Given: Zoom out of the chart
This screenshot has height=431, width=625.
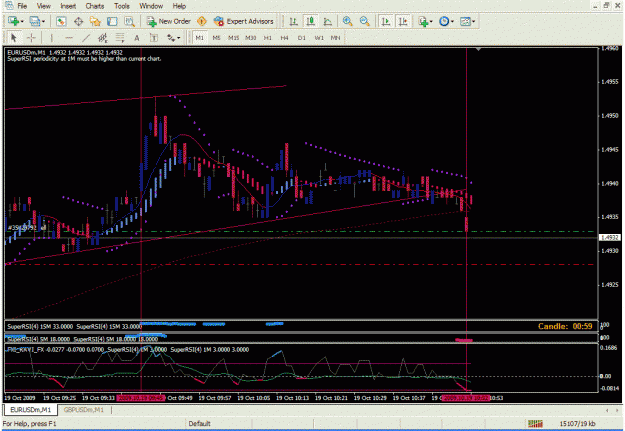Looking at the screenshot, I should (x=364, y=21).
